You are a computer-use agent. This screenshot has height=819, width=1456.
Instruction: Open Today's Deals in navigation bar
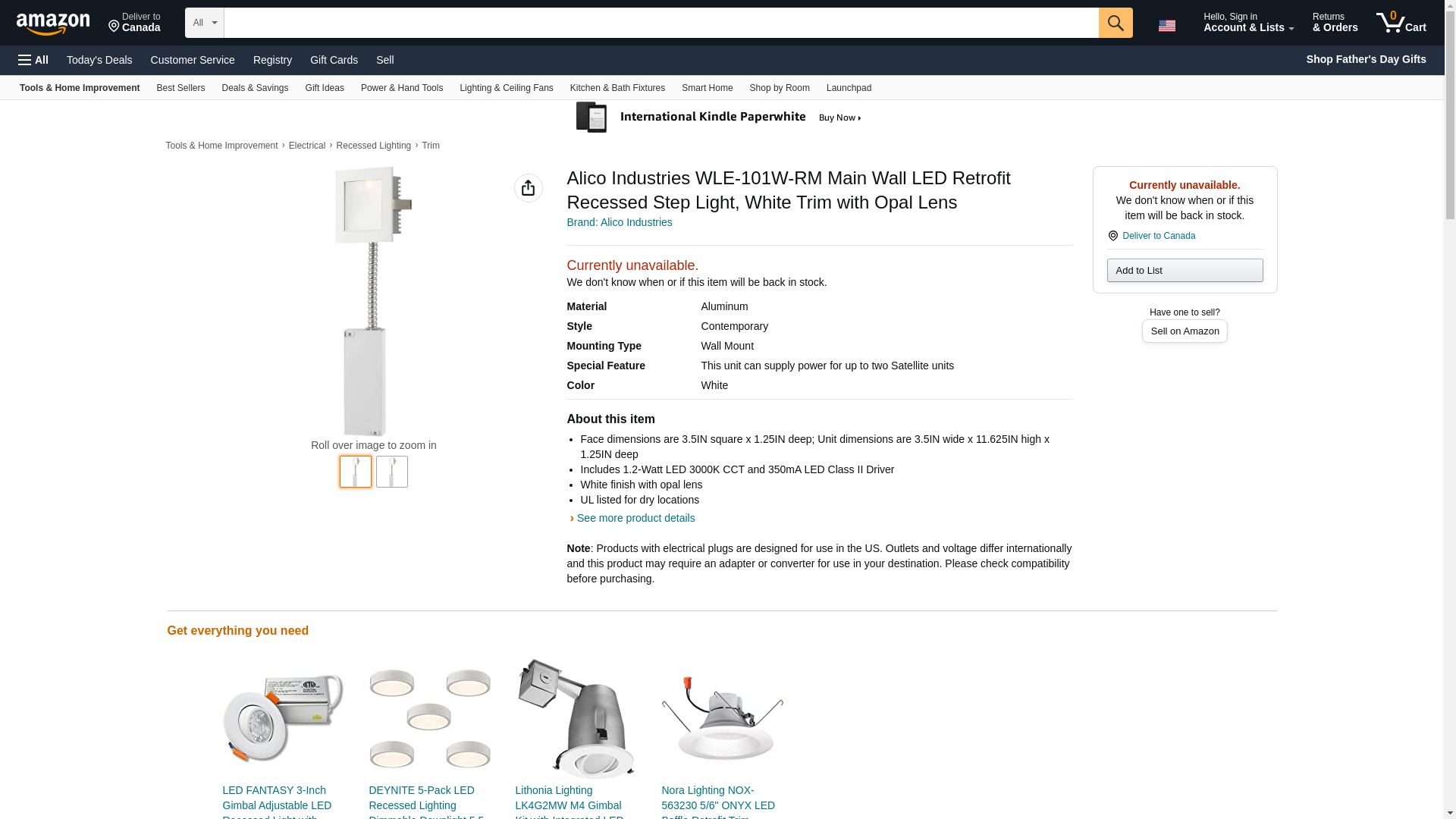(99, 60)
